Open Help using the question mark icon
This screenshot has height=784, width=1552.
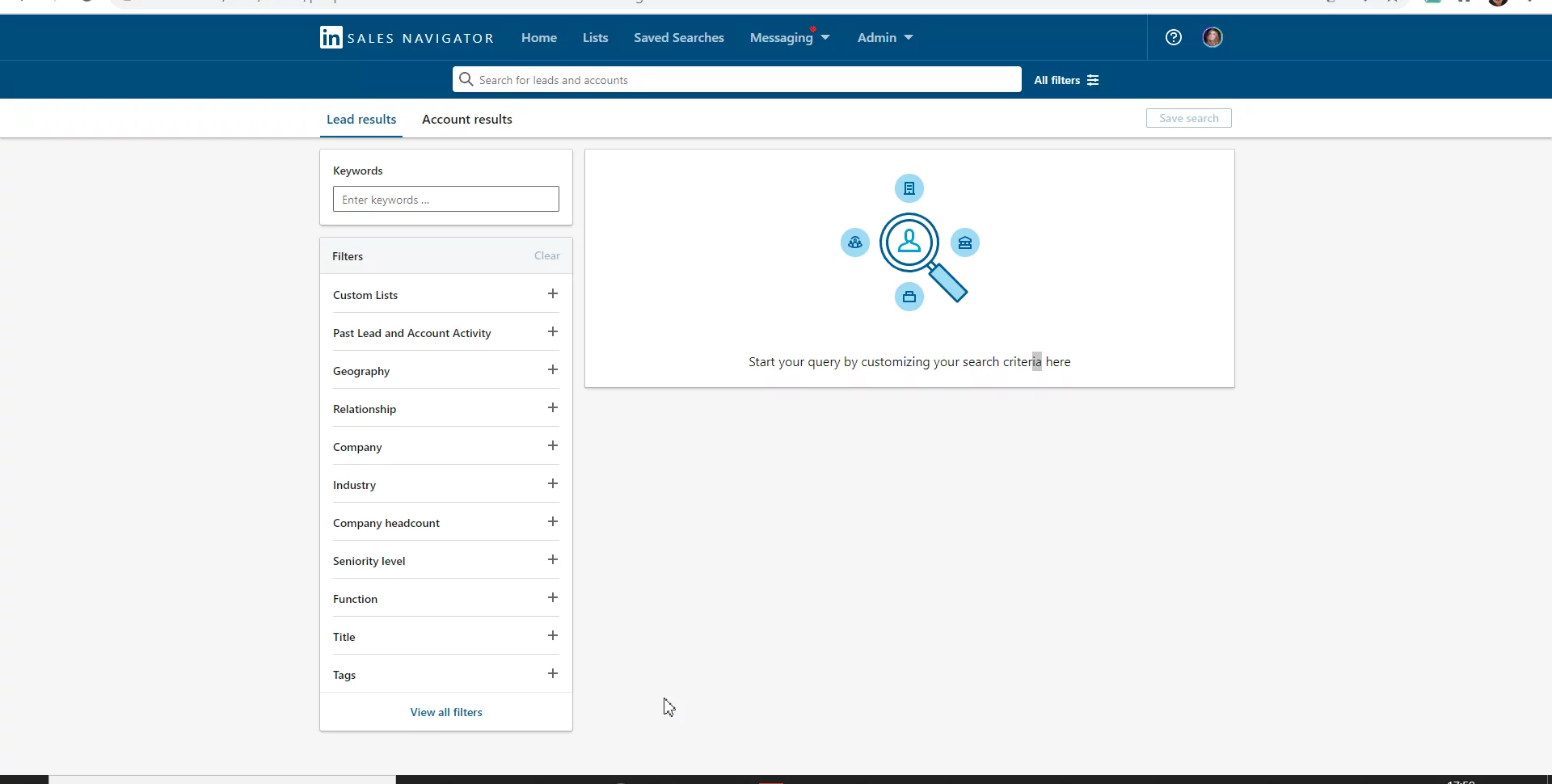click(x=1174, y=37)
